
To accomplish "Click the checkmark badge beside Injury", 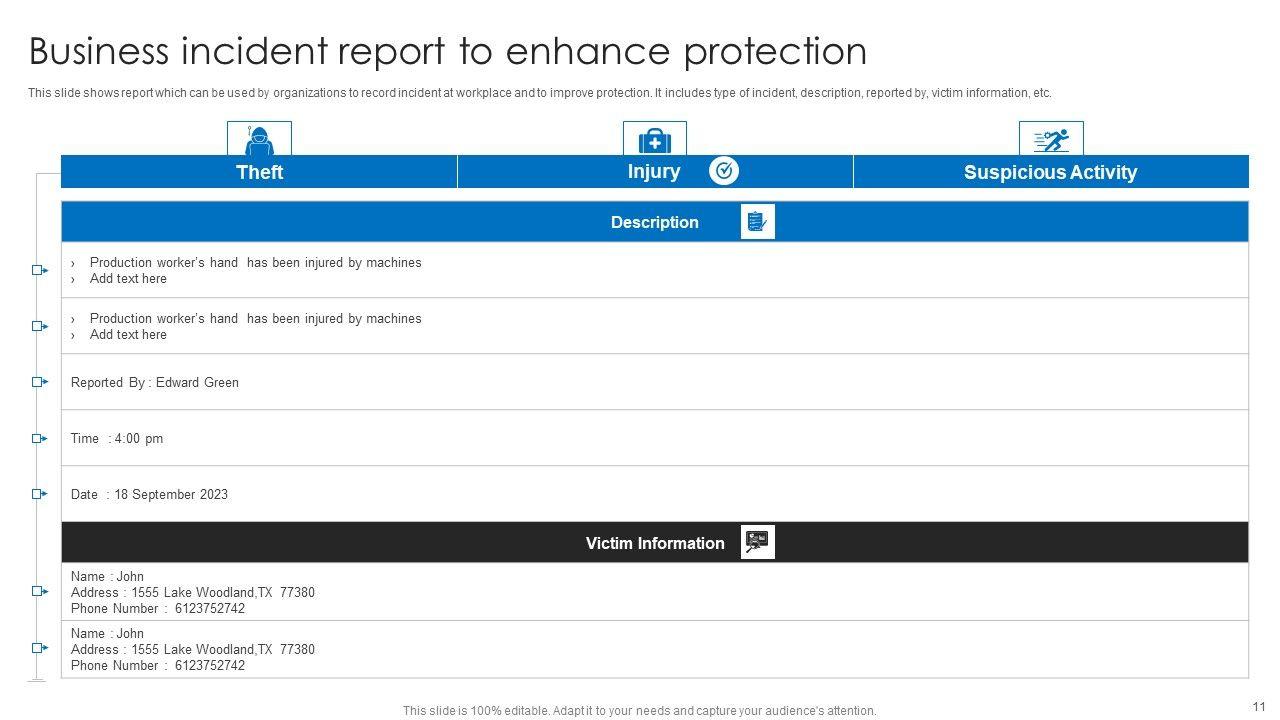I will tap(724, 171).
